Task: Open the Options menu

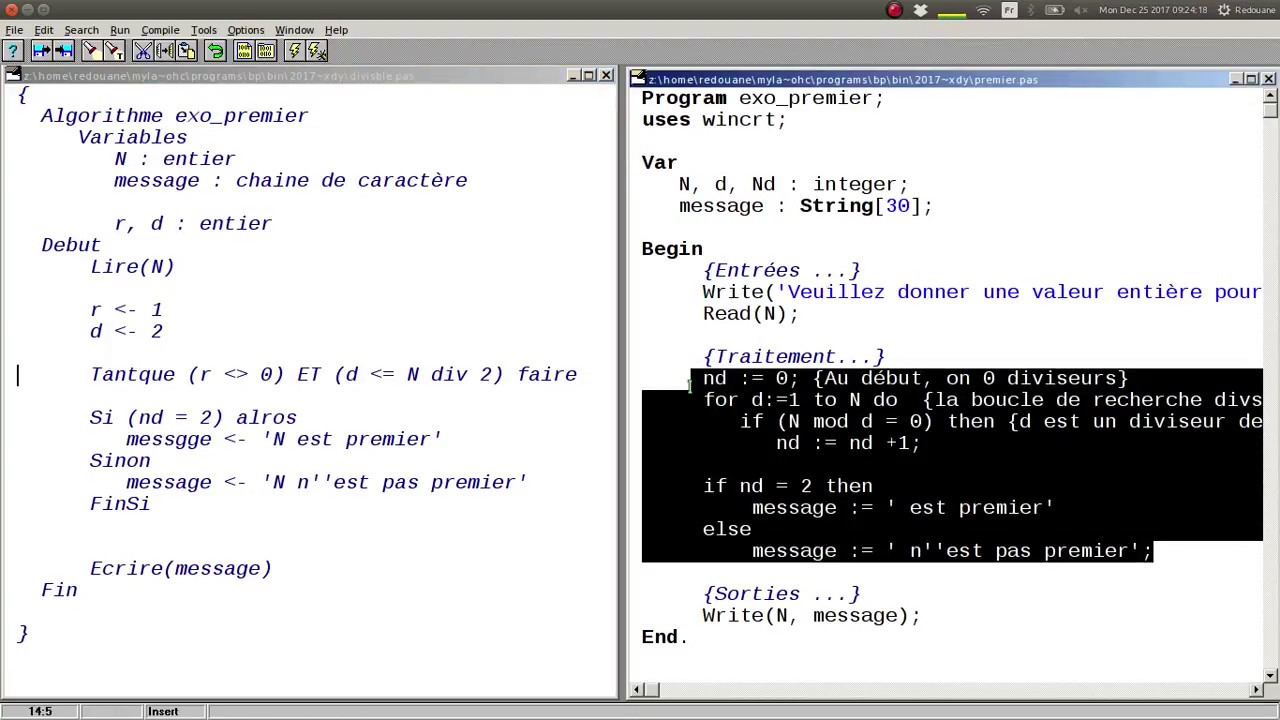Action: click(246, 30)
